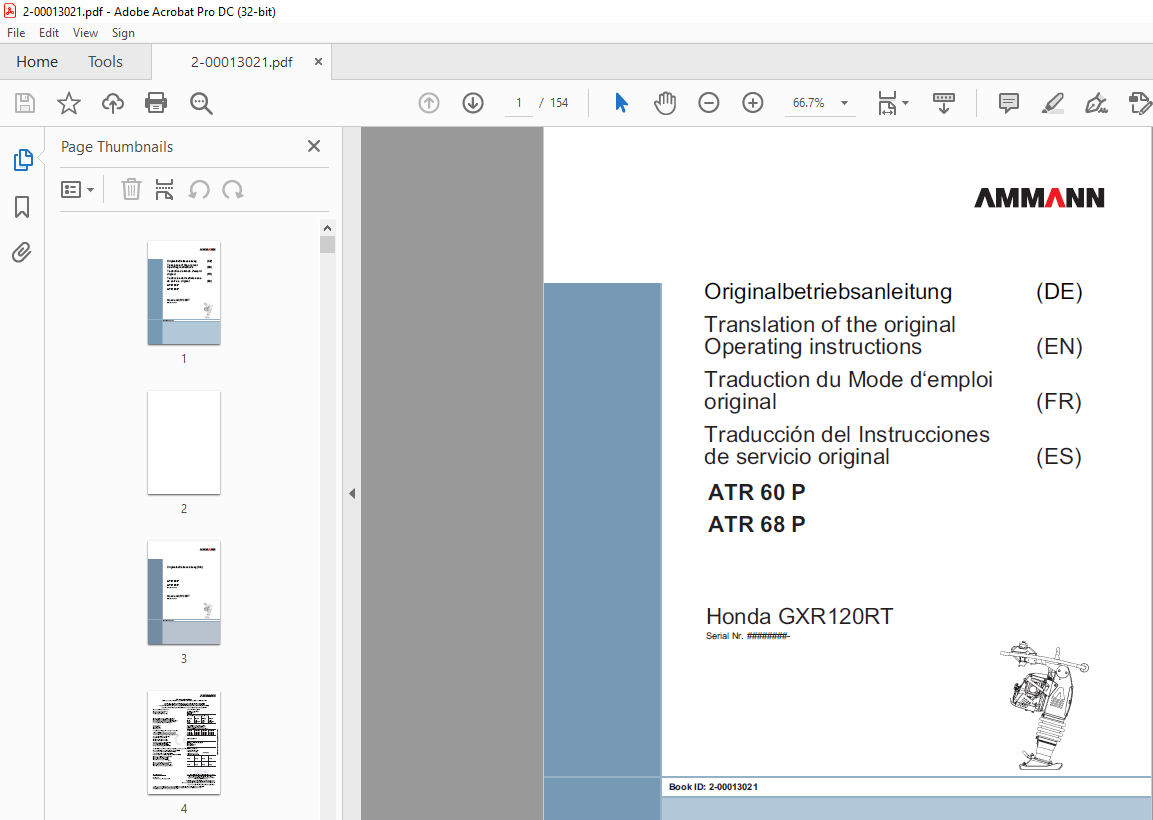Rotate page counterclockwise in thumbnails panel

pos(199,190)
